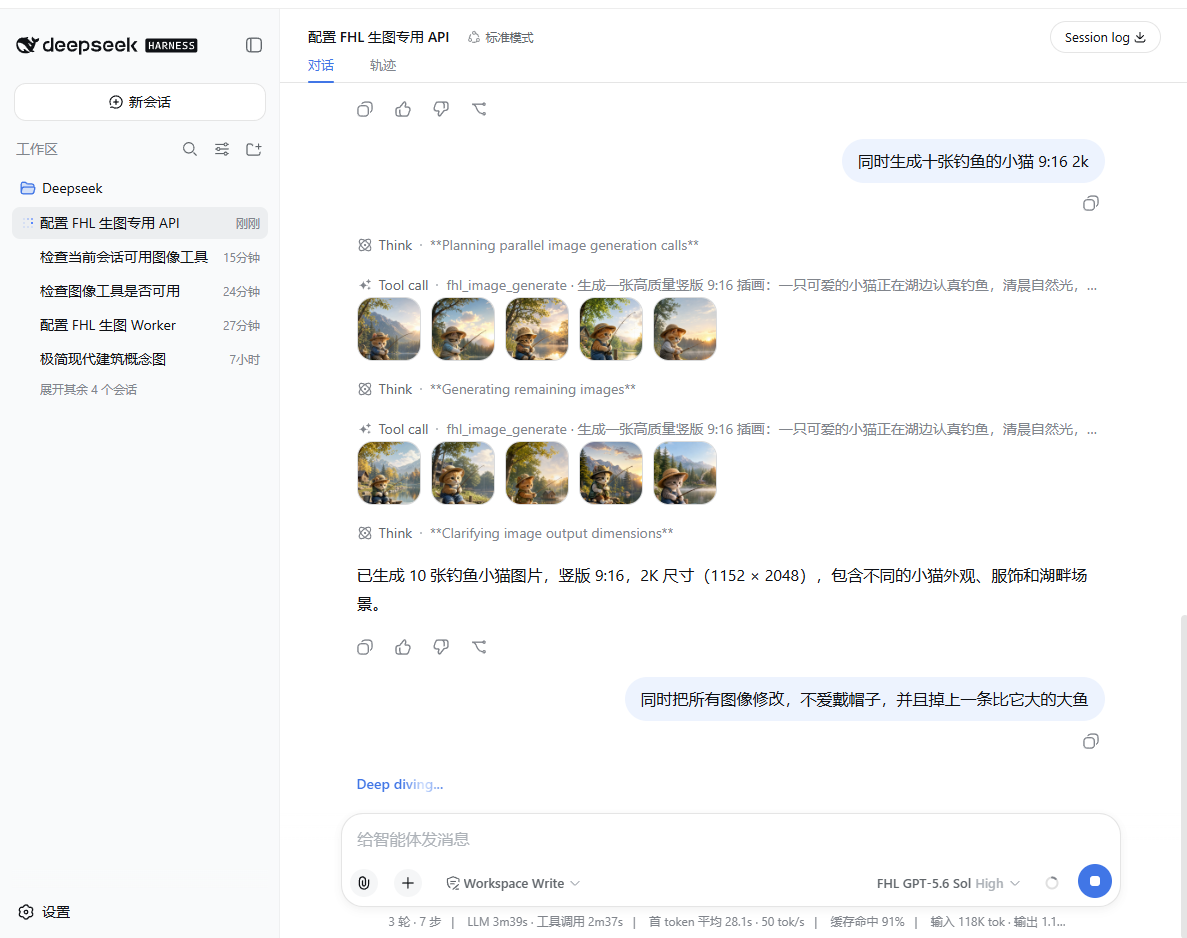Image resolution: width=1187 pixels, height=938 pixels.
Task: Open second thumbnail of first image row
Action: (x=463, y=329)
